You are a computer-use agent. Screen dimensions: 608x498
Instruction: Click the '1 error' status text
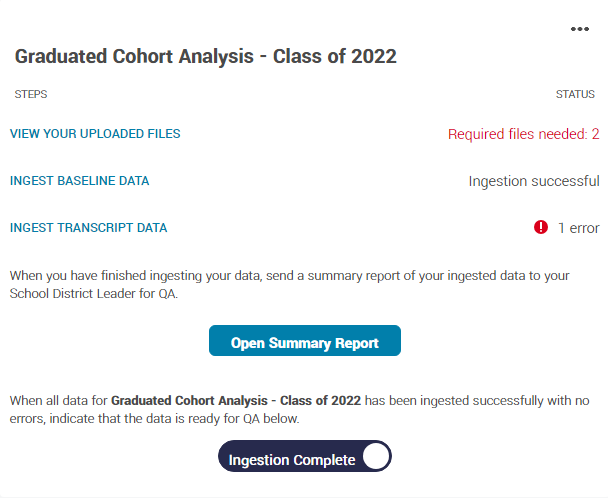(579, 228)
